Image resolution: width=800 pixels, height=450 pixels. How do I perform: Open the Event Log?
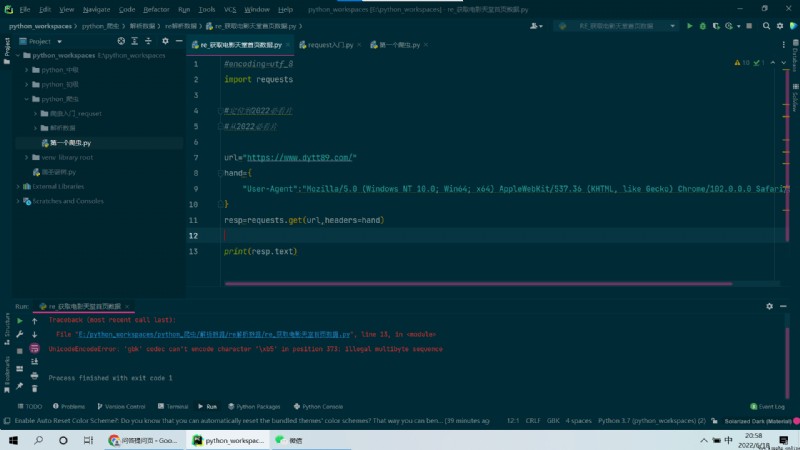pos(768,407)
